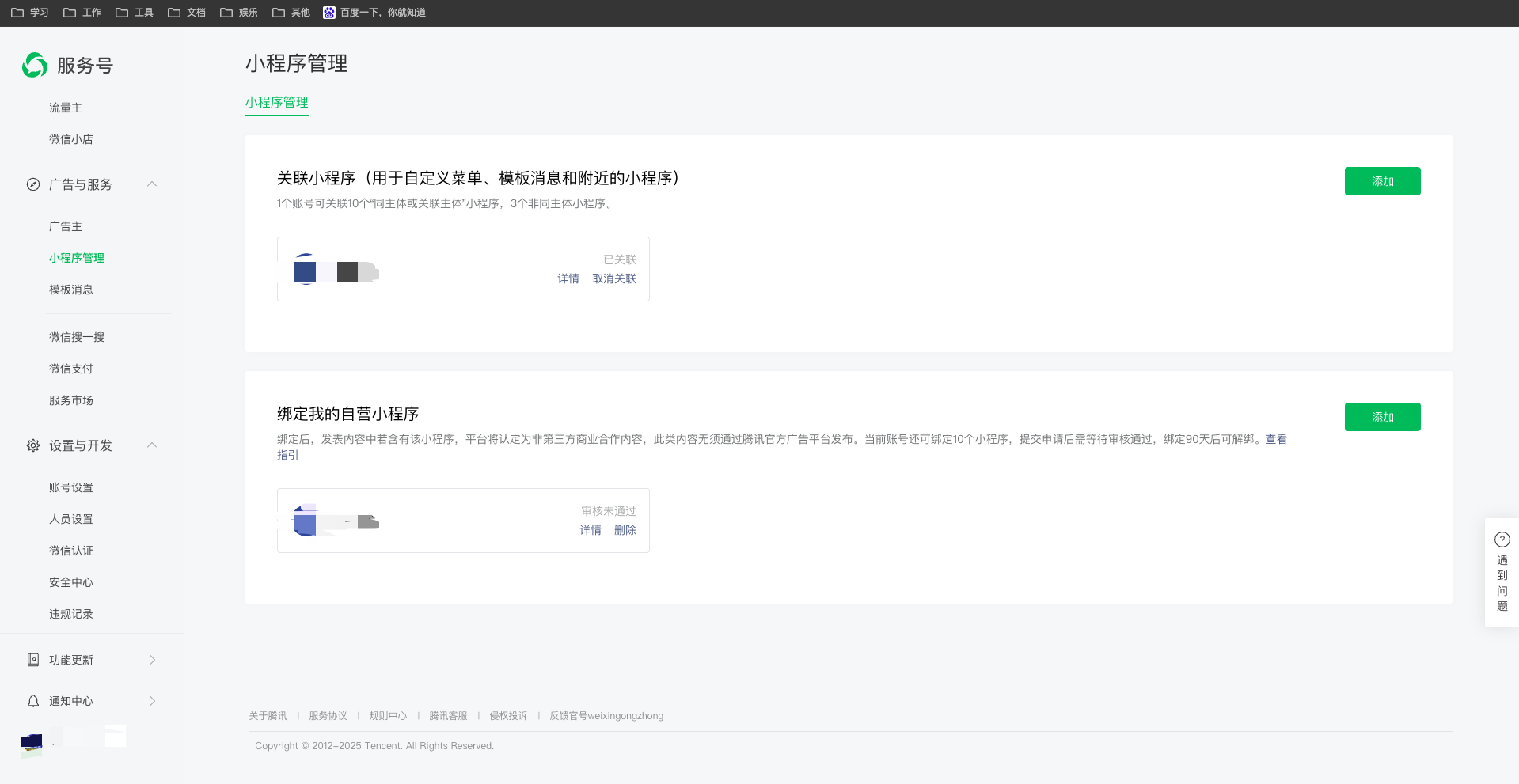Viewport: 1519px width, 784px height.
Task: View 详情 of the 审核未通过 mini program
Action: coord(591,530)
